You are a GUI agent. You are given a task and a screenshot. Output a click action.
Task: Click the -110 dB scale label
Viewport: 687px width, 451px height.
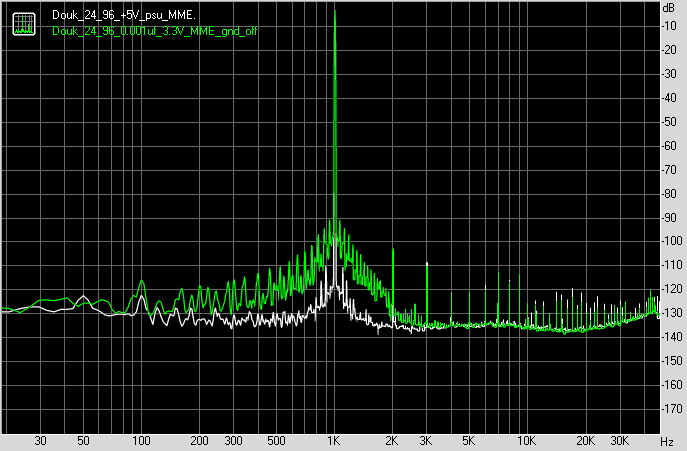[672, 265]
